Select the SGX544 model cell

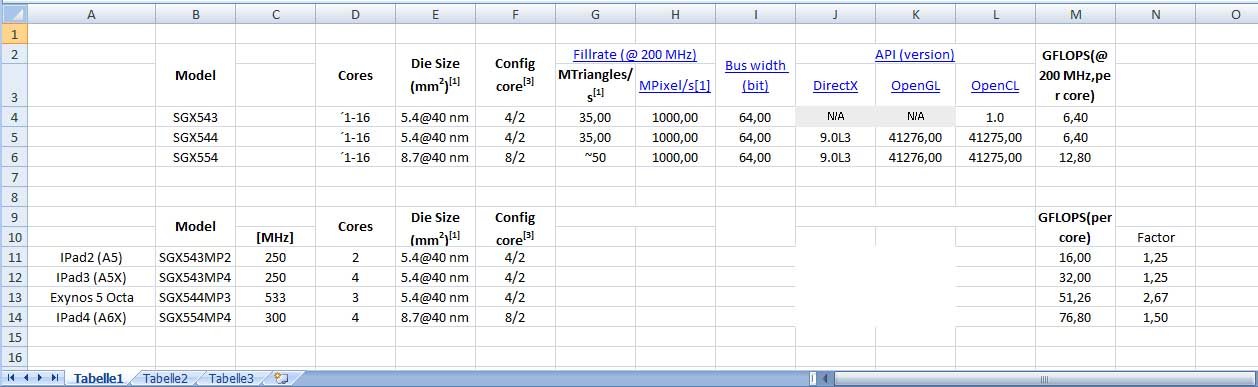(195, 137)
